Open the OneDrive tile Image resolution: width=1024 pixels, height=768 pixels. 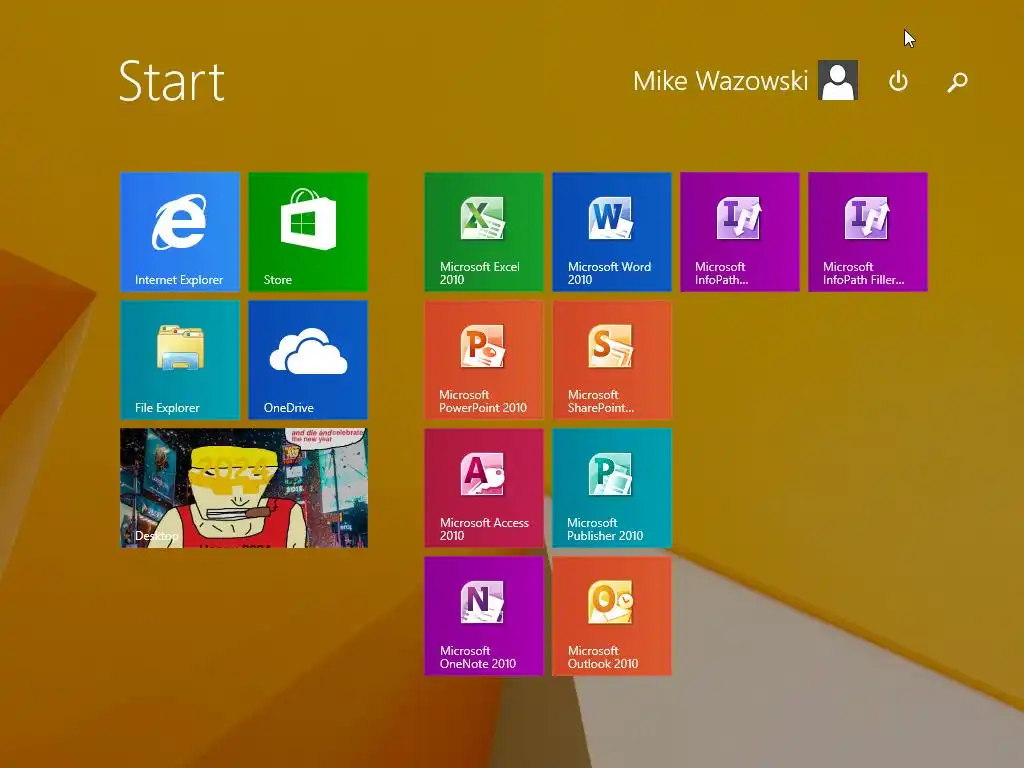pos(308,360)
